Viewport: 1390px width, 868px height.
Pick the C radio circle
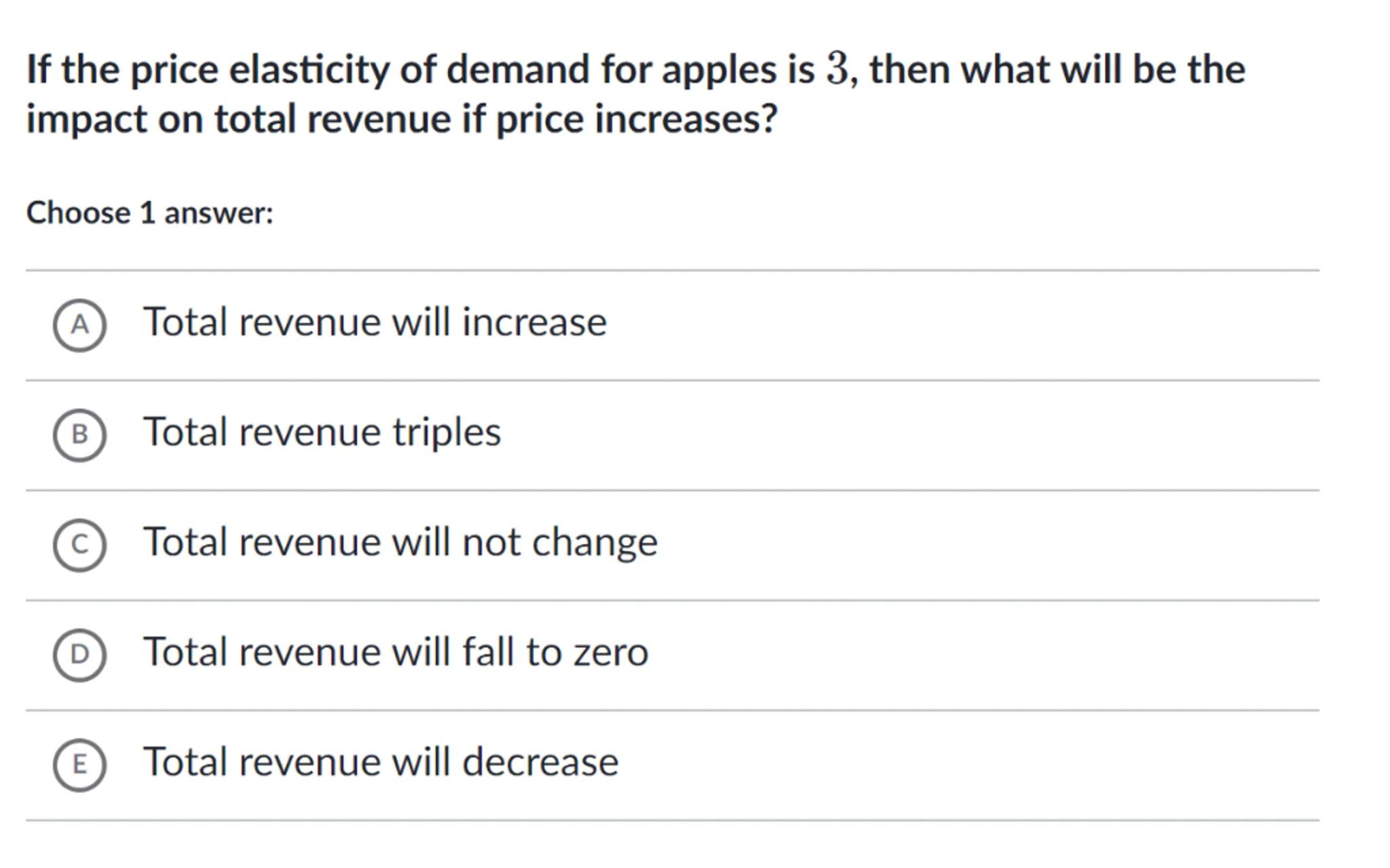click(x=79, y=545)
